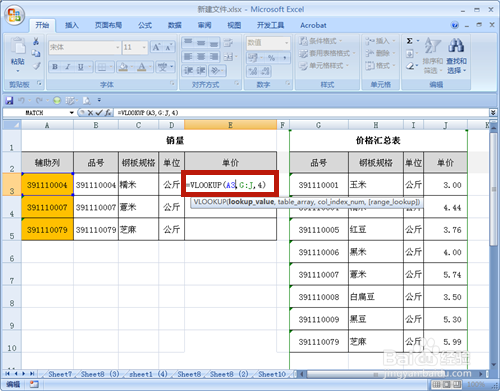Switch to the 公式 (Formulas) tab
Image resolution: width=500 pixels, height=391 pixels.
145,25
